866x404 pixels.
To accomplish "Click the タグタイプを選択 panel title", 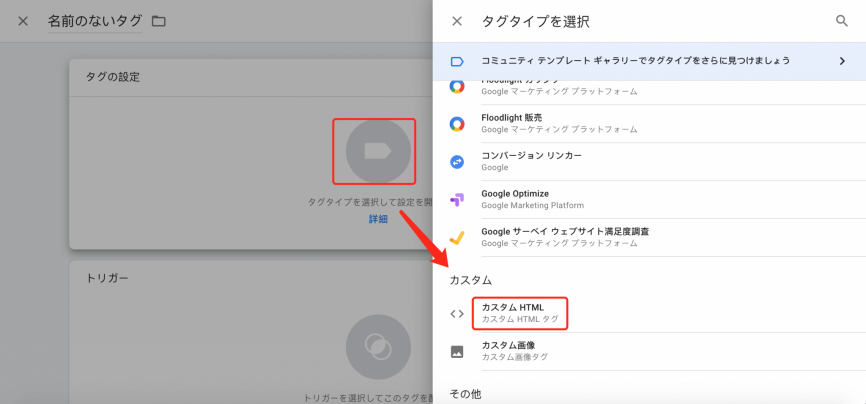I will 536,22.
